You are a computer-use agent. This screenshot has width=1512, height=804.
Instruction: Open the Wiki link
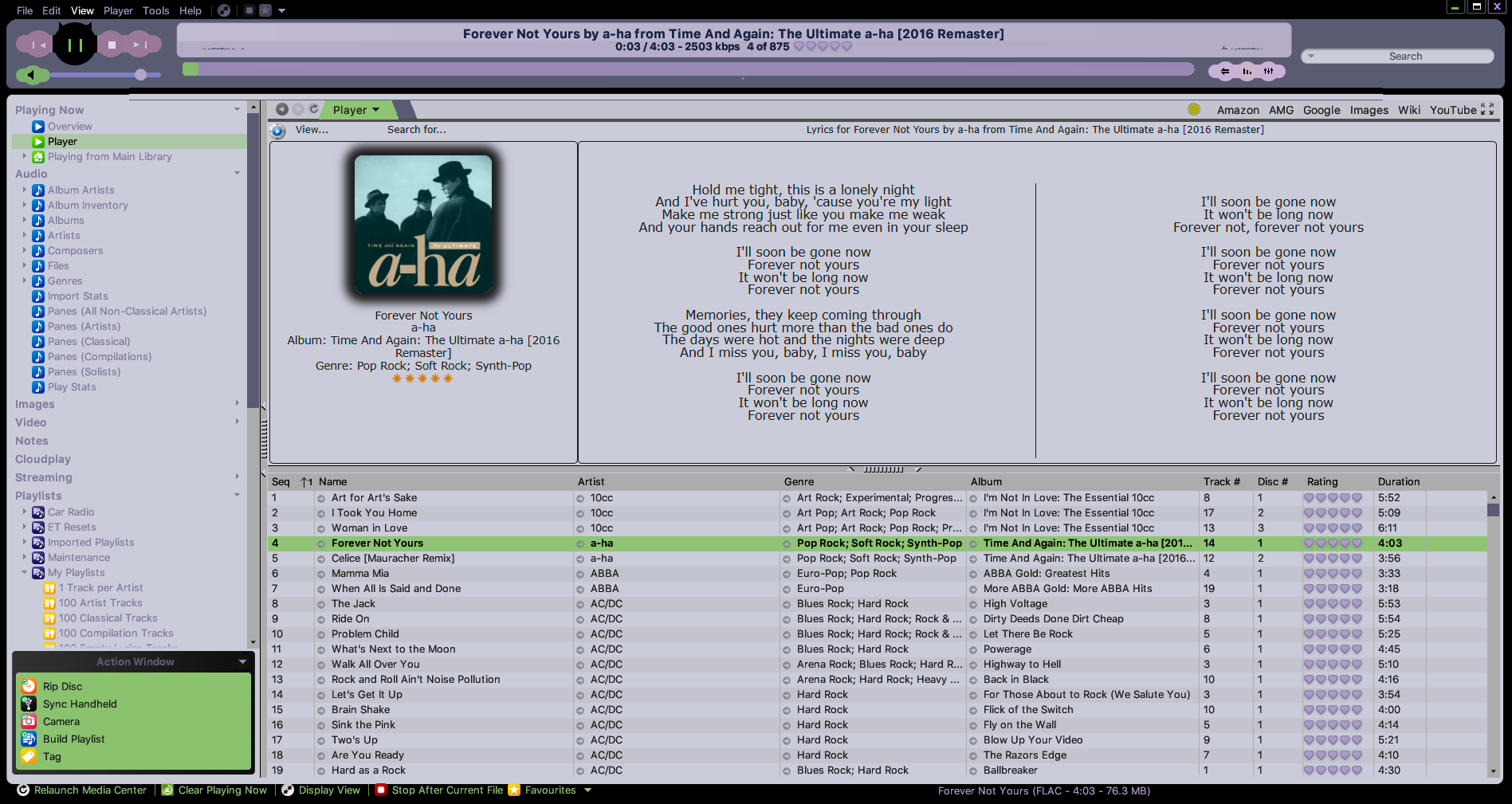[x=1408, y=110]
